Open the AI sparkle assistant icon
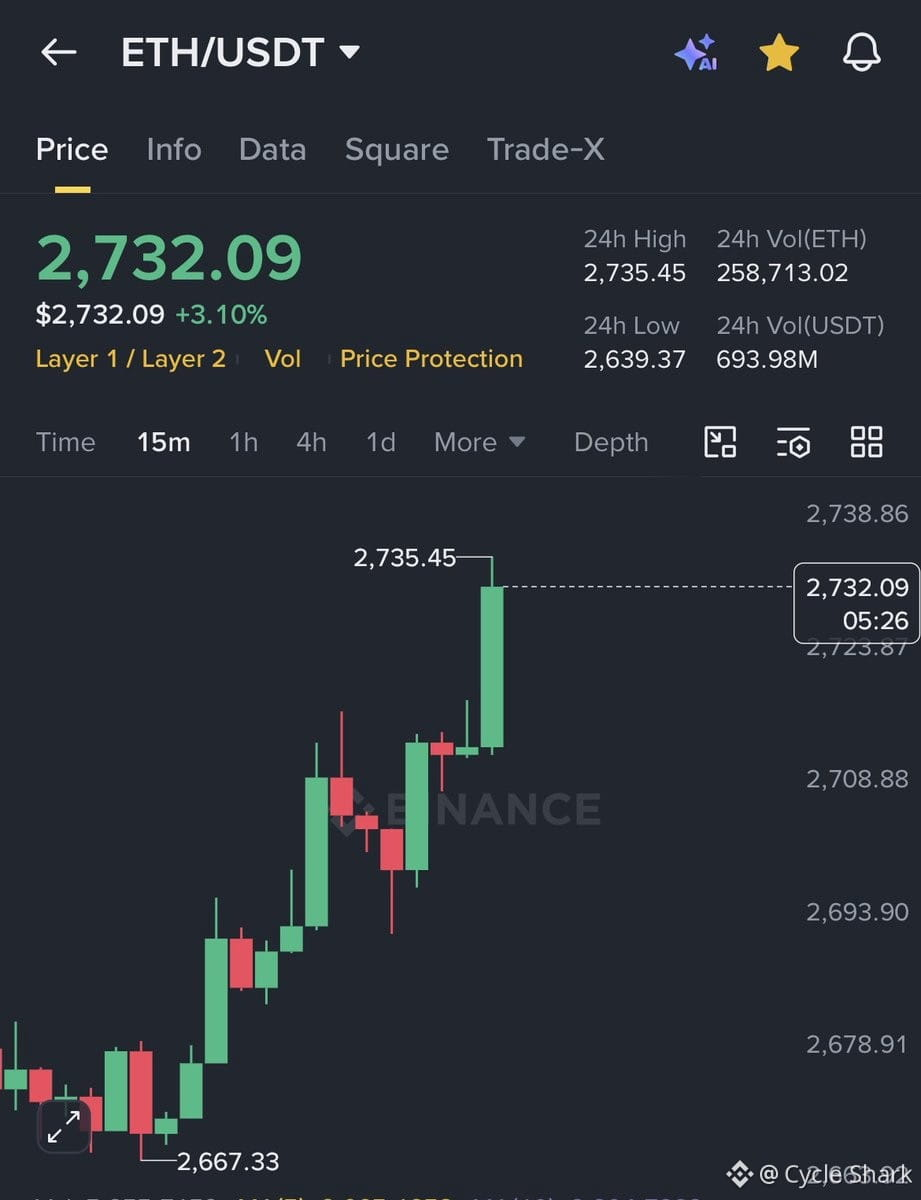 (696, 53)
